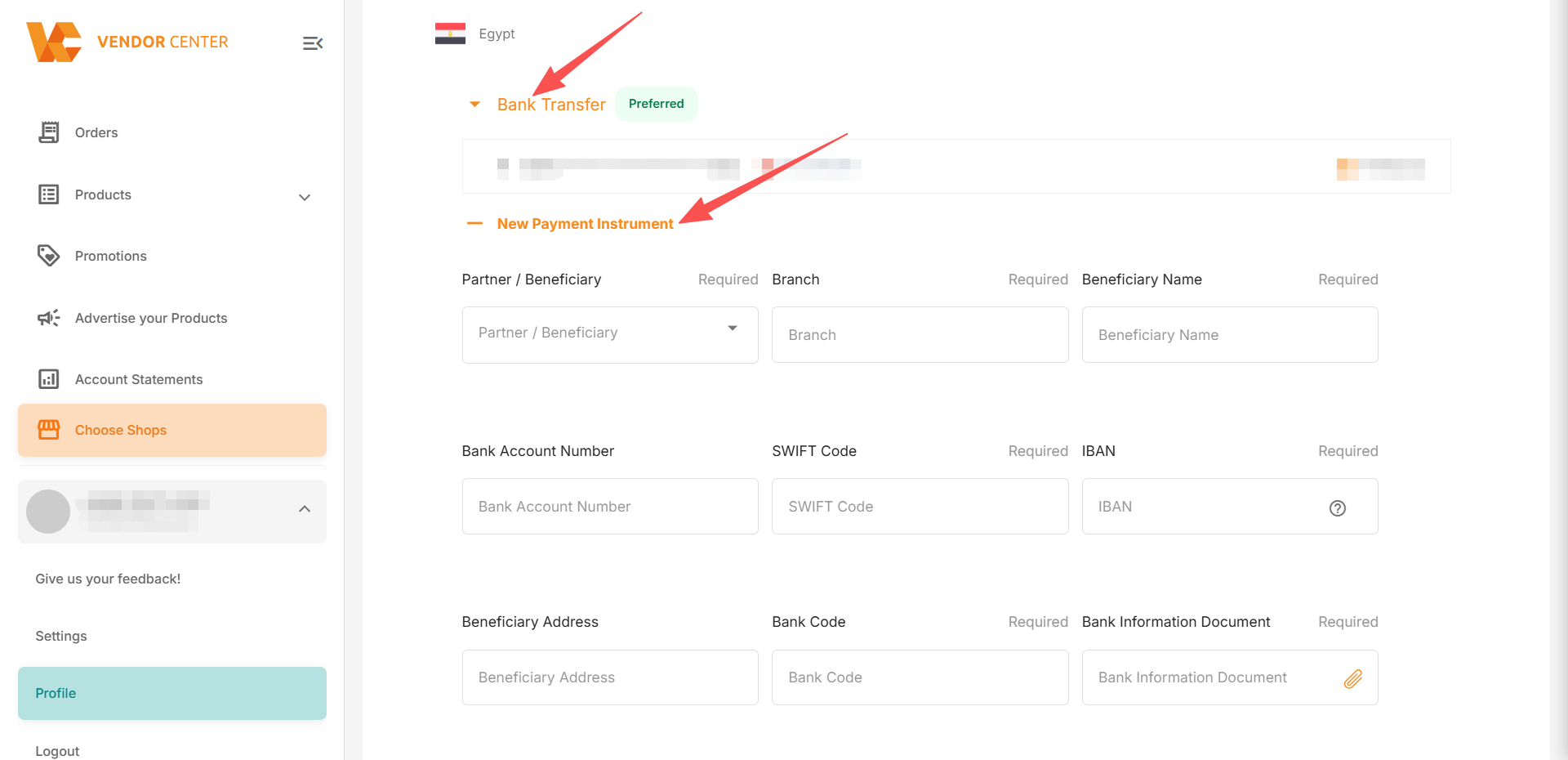
Task: Click the paperclip attachment icon for Bank Information Document
Action: click(x=1353, y=678)
